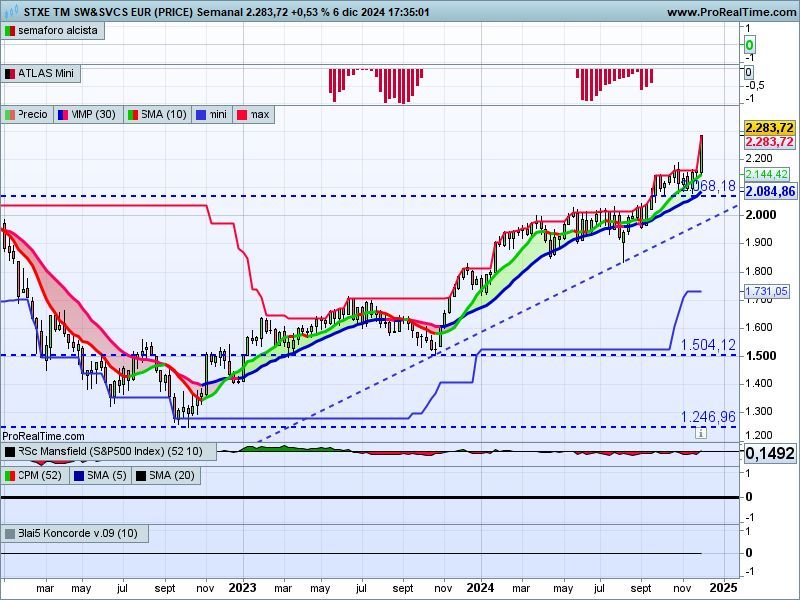Image resolution: width=800 pixels, height=600 pixels.
Task: Click the 1.500 price axis label
Action: (761, 356)
